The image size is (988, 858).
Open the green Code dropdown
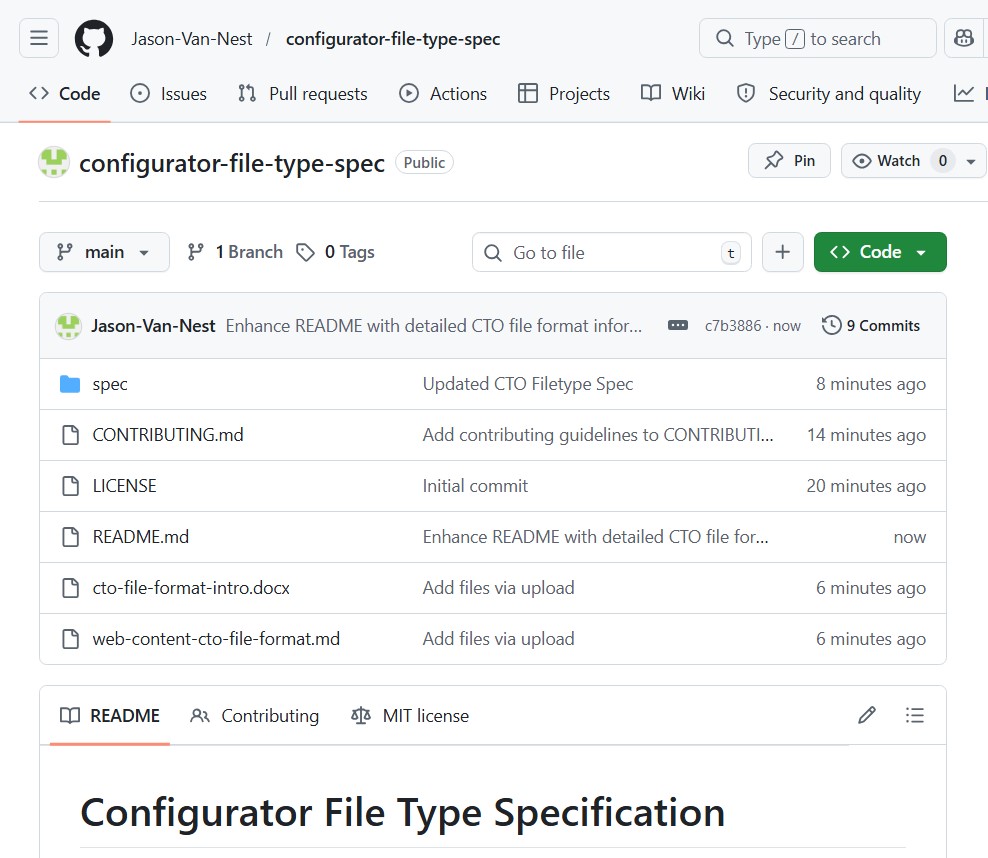(x=880, y=252)
